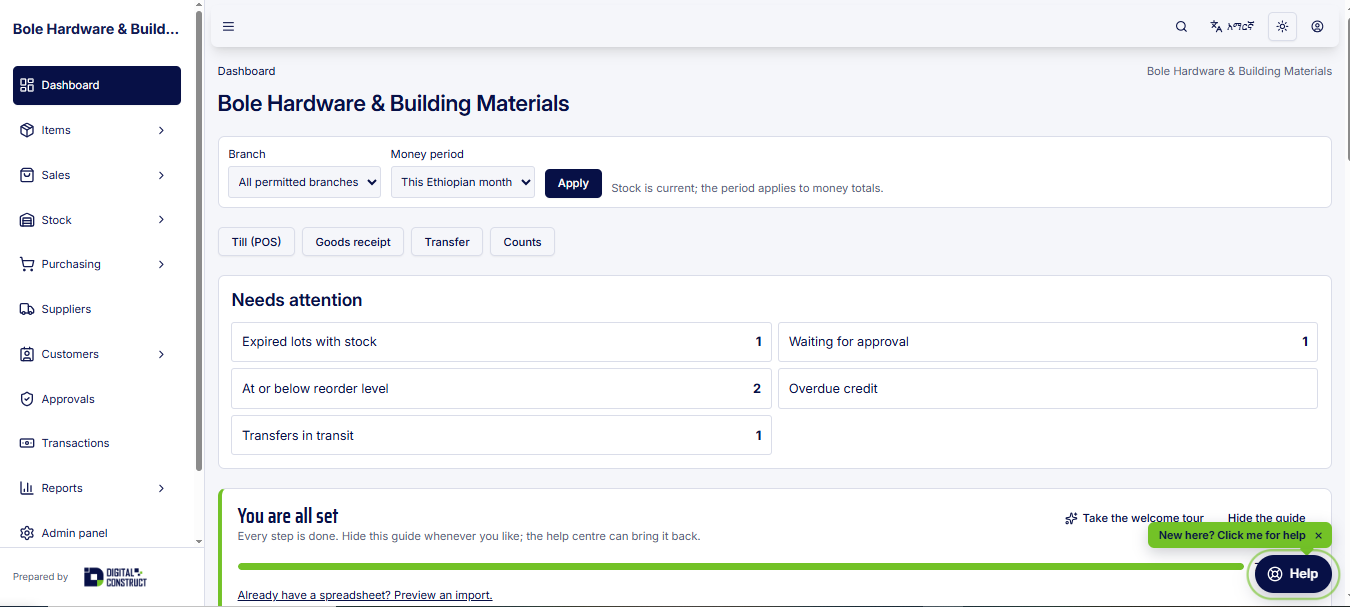The image size is (1350, 607).
Task: Open Waiting for approval row
Action: pyautogui.click(x=1048, y=342)
